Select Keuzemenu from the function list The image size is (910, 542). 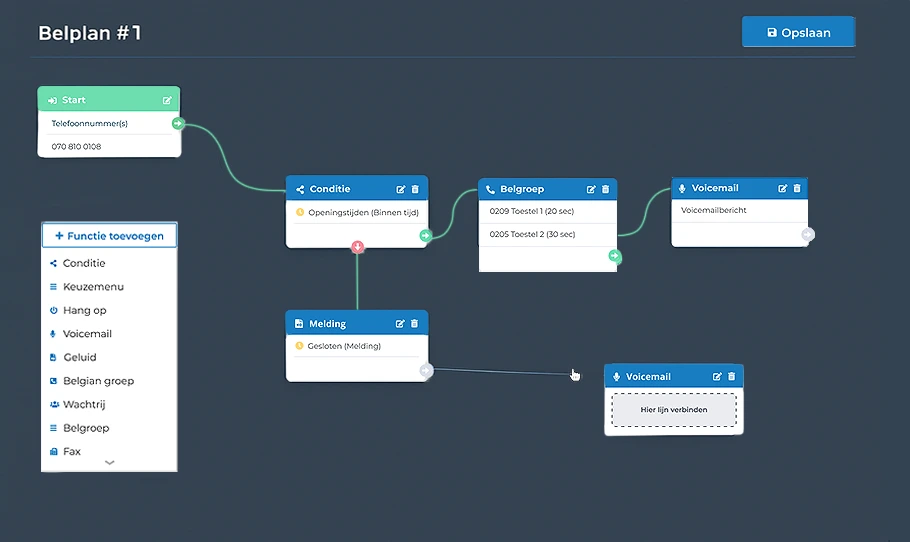93,287
